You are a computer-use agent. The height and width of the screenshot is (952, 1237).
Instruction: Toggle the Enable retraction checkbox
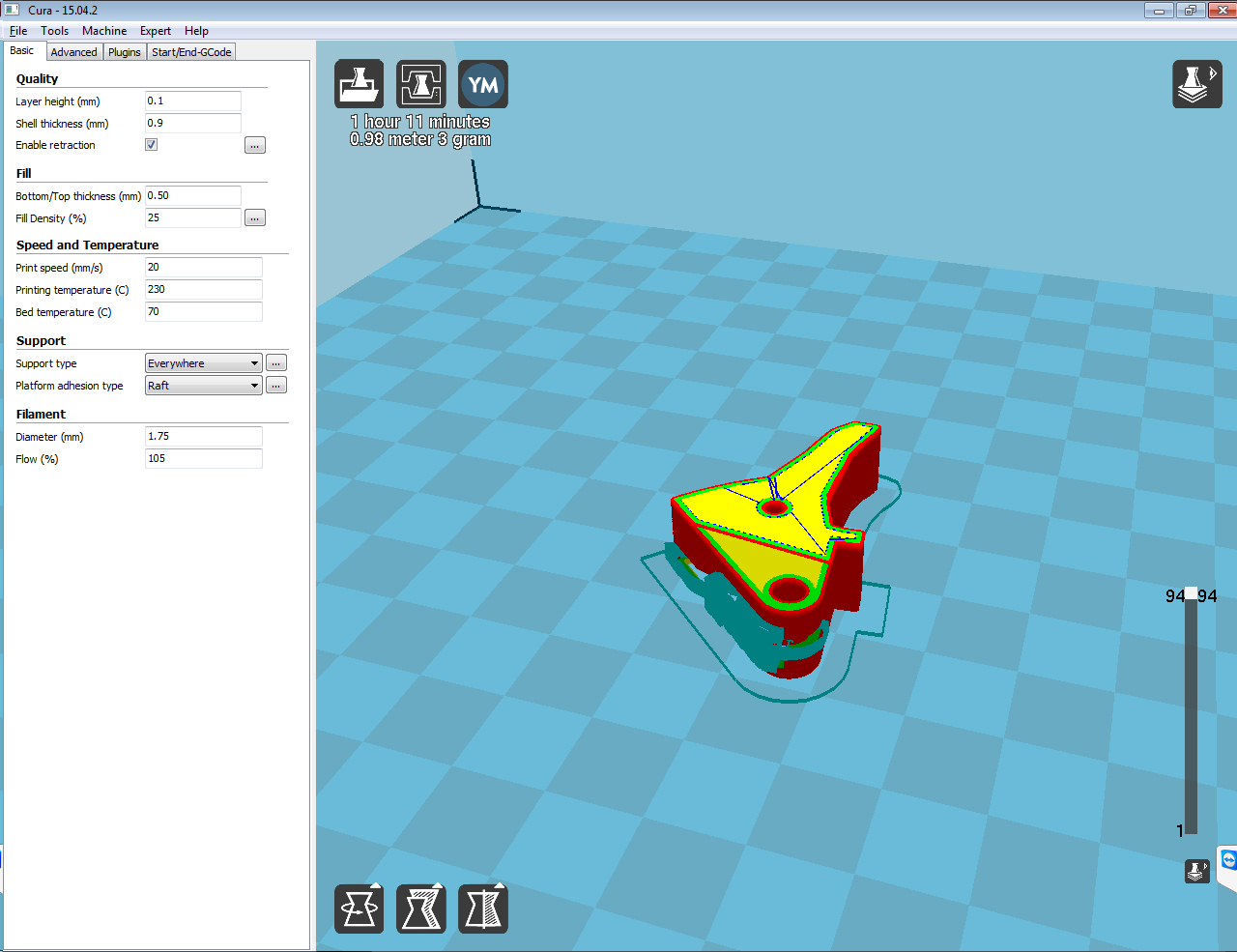tap(152, 145)
